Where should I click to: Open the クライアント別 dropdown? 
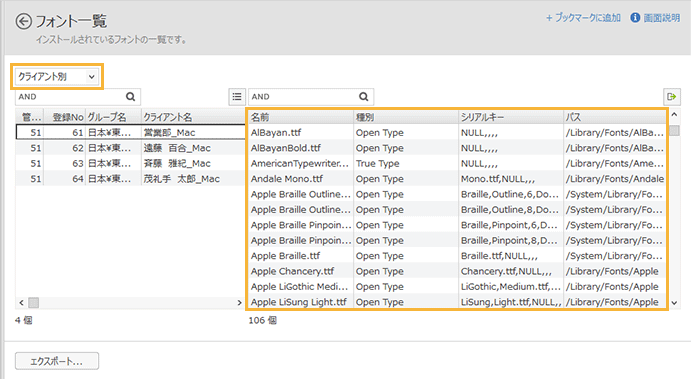tap(56, 77)
